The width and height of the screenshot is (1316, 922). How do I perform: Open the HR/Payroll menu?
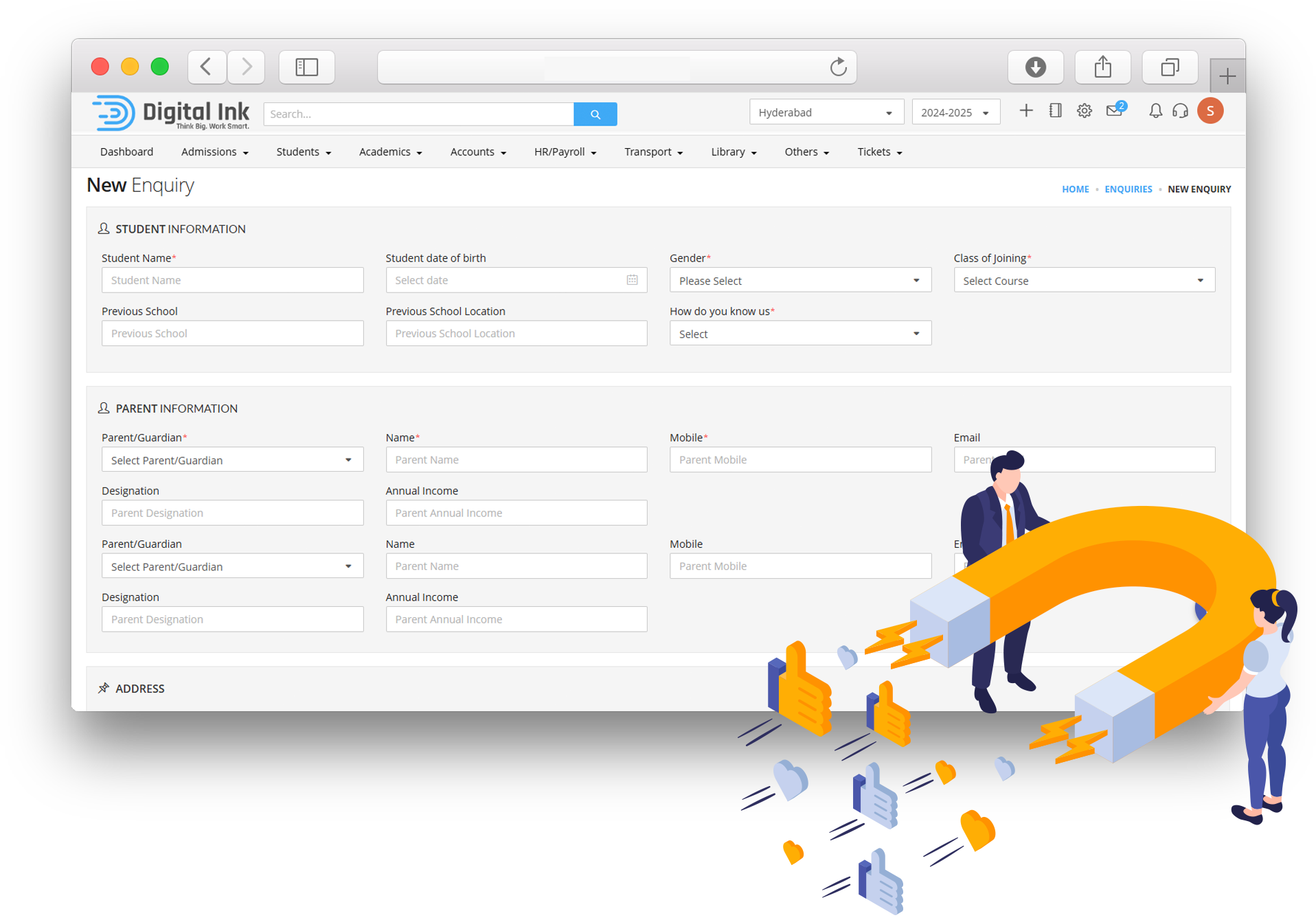pos(565,152)
